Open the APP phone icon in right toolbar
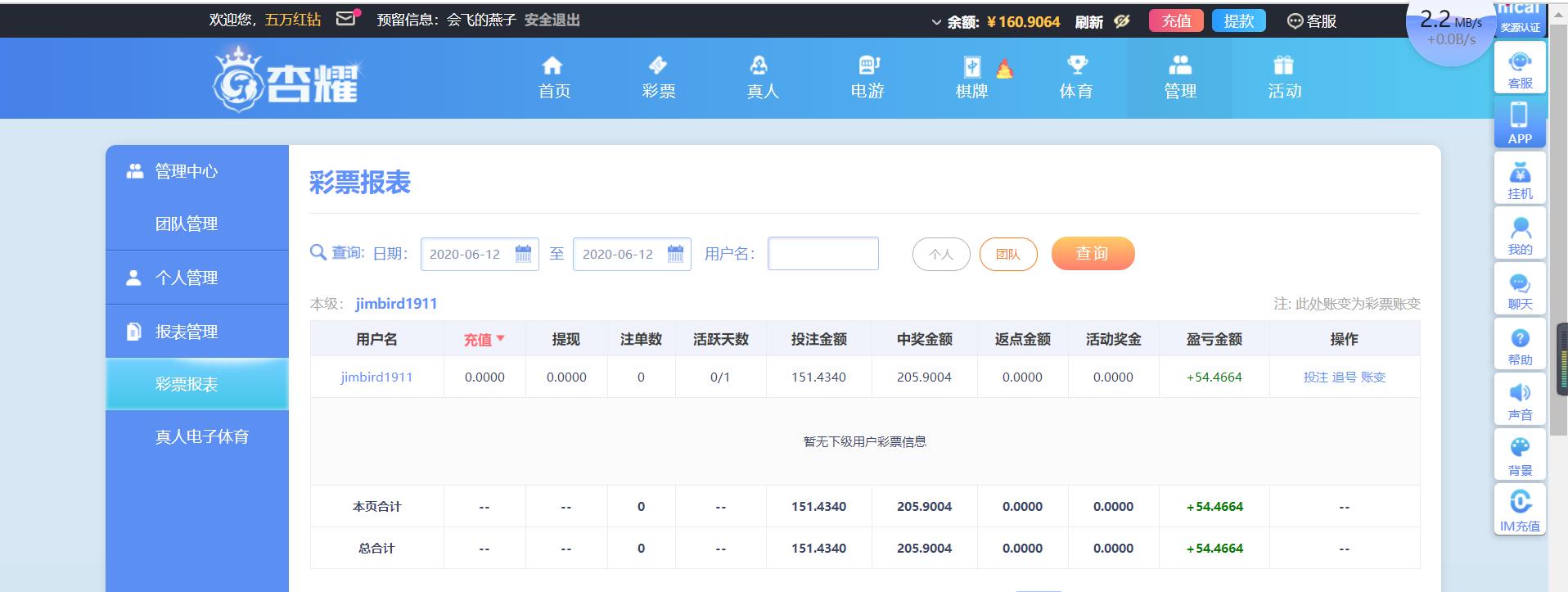 click(1520, 122)
